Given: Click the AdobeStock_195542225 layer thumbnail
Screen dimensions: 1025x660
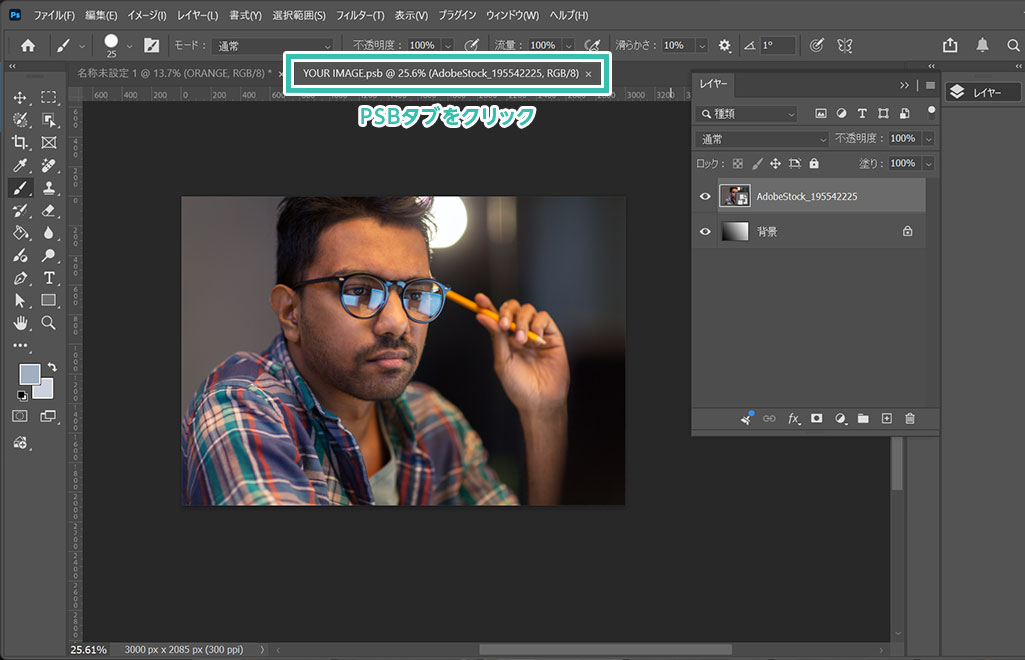Looking at the screenshot, I should click(x=735, y=196).
